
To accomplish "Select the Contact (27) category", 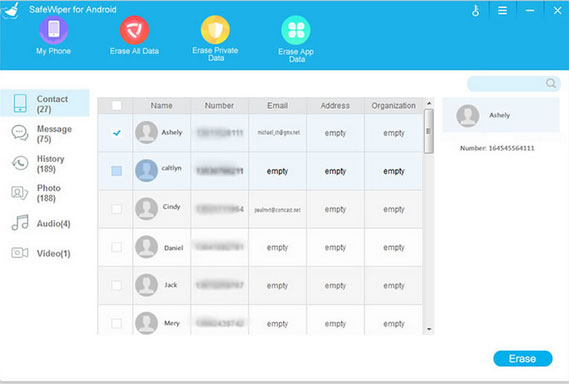I will pyautogui.click(x=45, y=103).
